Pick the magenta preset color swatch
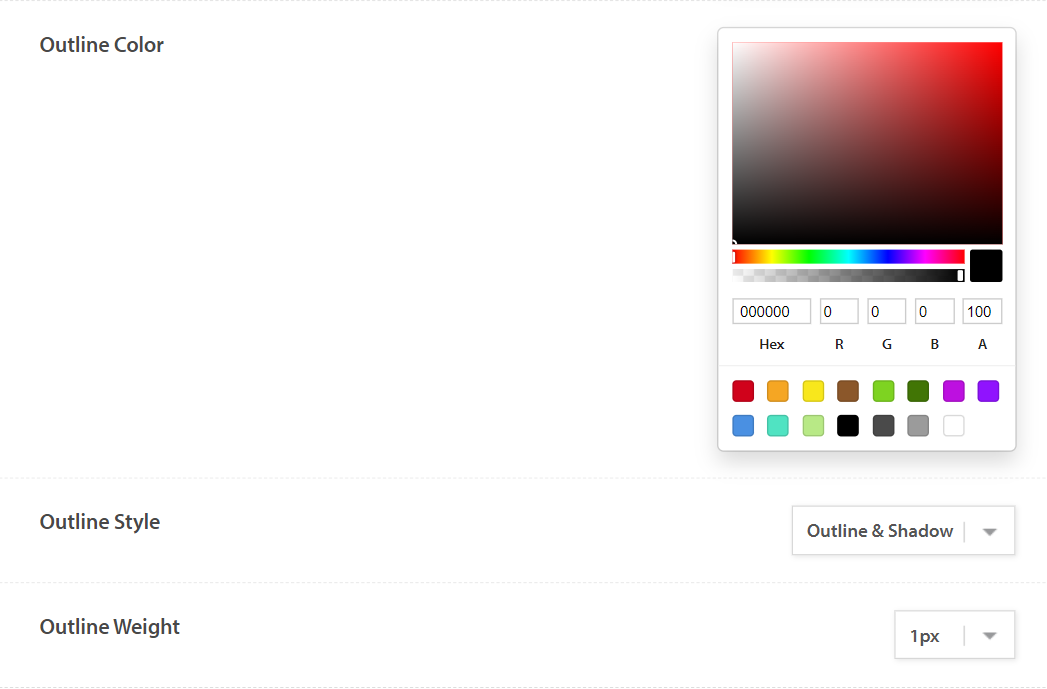The image size is (1047, 689). pos(953,391)
